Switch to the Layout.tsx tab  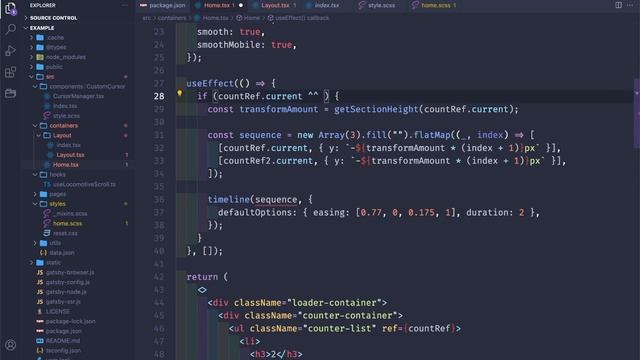(275, 5)
